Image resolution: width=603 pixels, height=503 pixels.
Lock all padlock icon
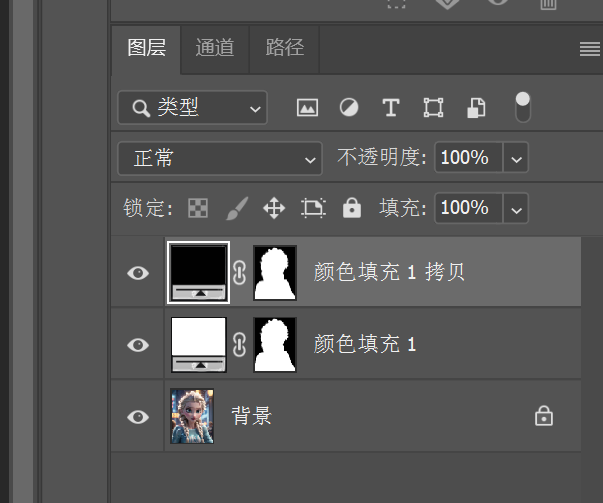pyautogui.click(x=352, y=208)
